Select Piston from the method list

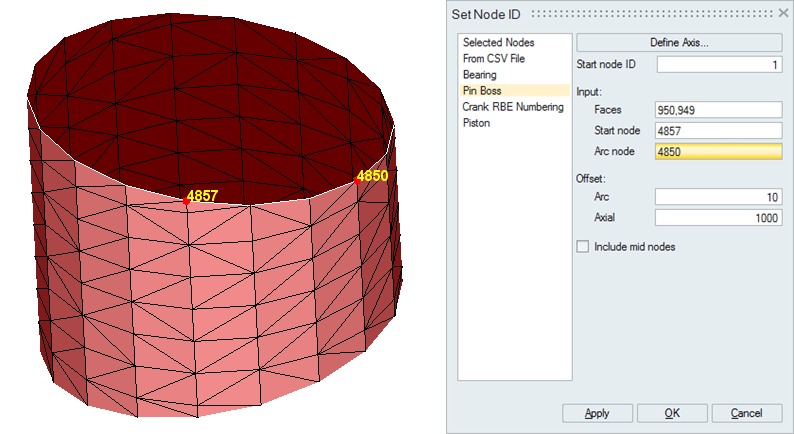477,123
